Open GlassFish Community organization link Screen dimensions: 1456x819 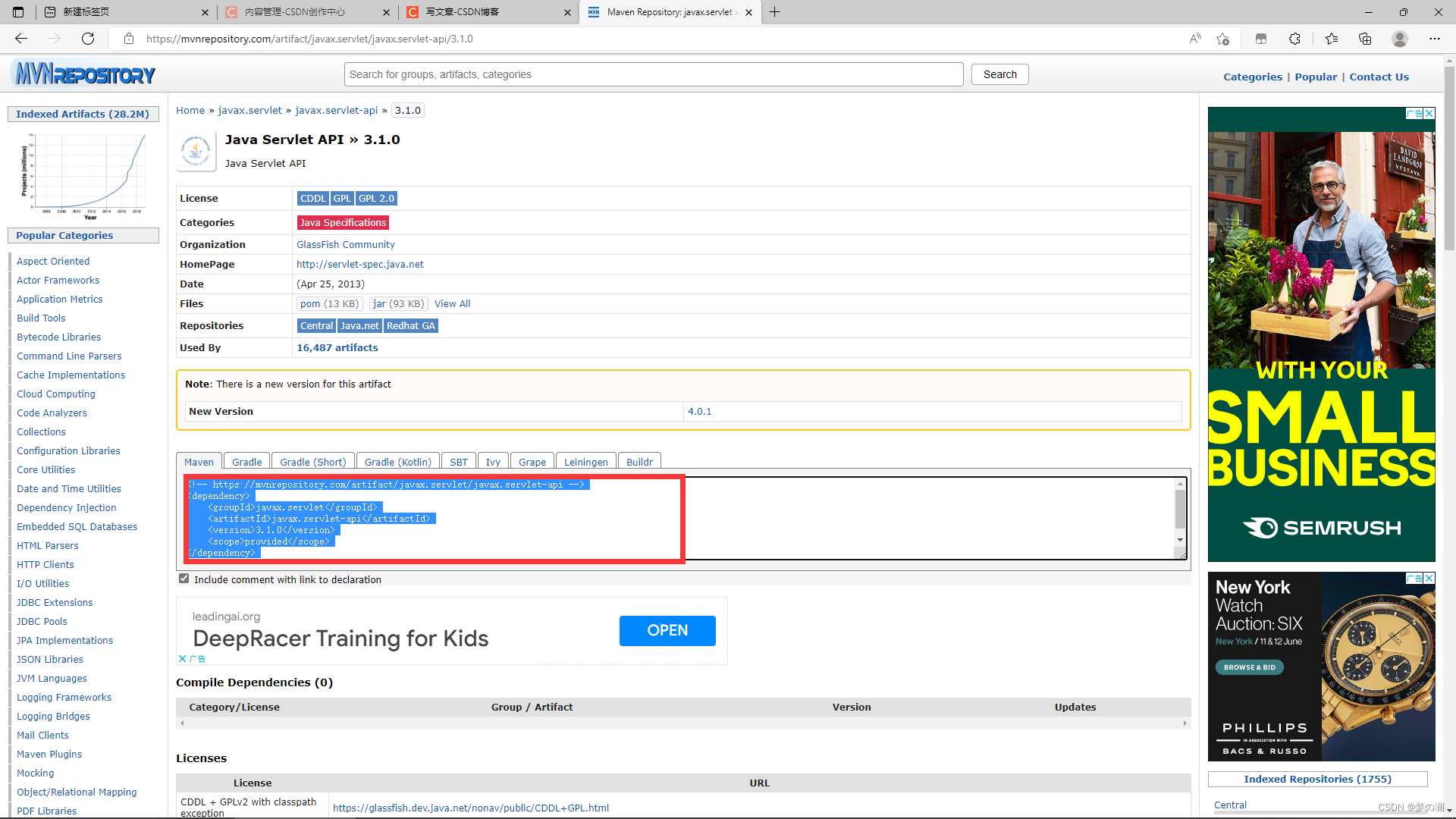pyautogui.click(x=346, y=245)
